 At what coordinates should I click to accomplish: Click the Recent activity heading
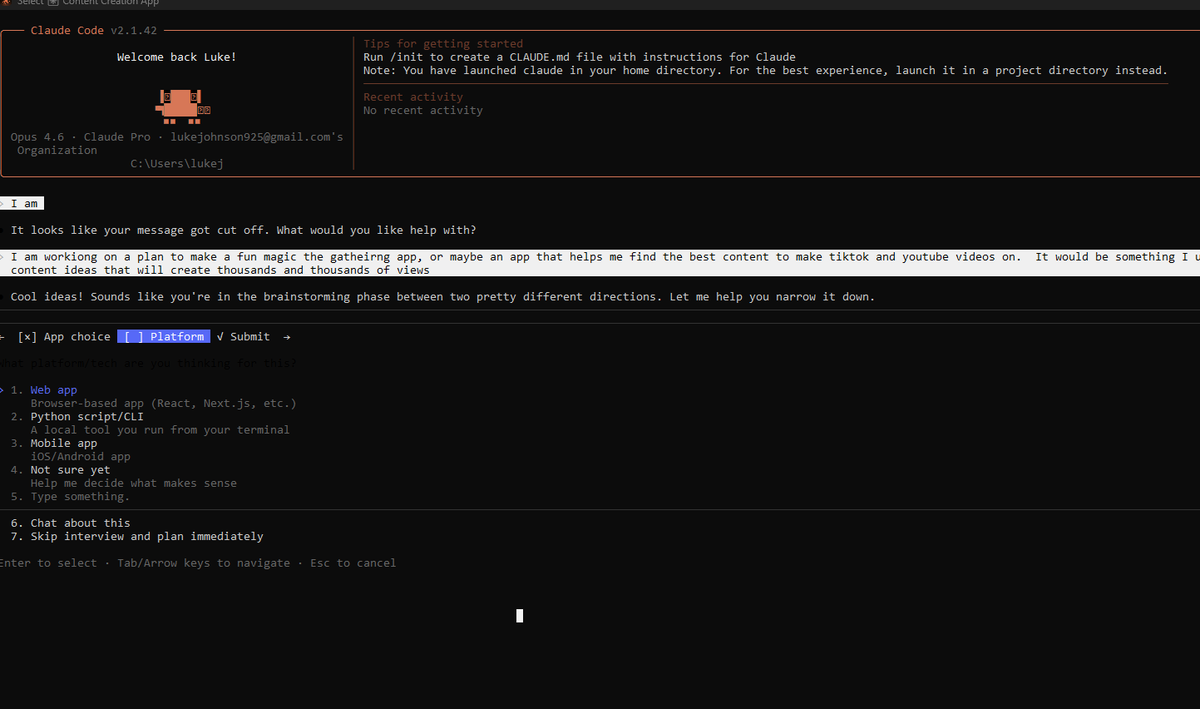pyautogui.click(x=413, y=97)
